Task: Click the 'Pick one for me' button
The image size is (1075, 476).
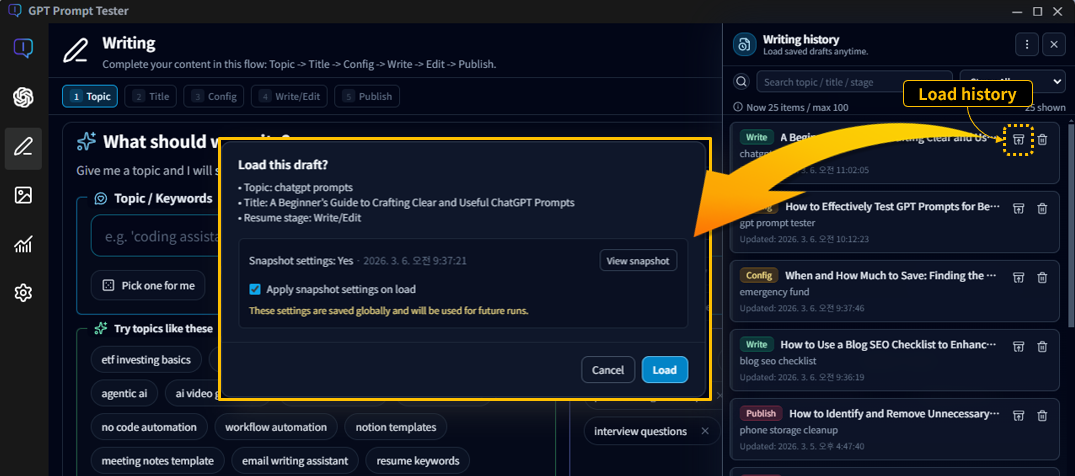Action: coord(148,285)
